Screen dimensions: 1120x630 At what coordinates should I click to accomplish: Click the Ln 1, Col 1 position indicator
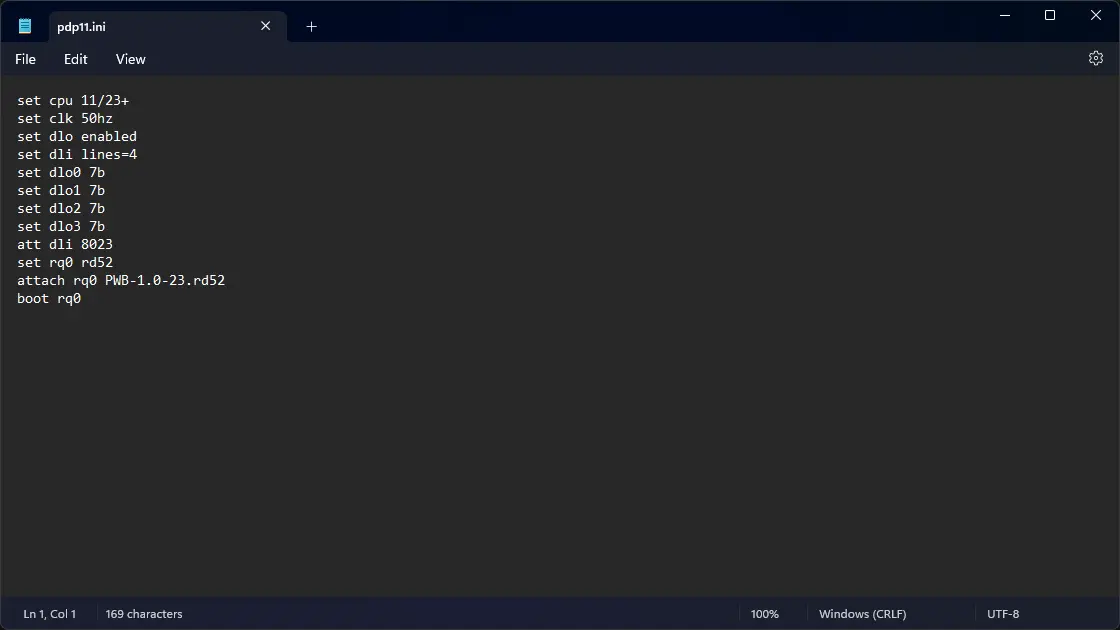[x=50, y=614]
